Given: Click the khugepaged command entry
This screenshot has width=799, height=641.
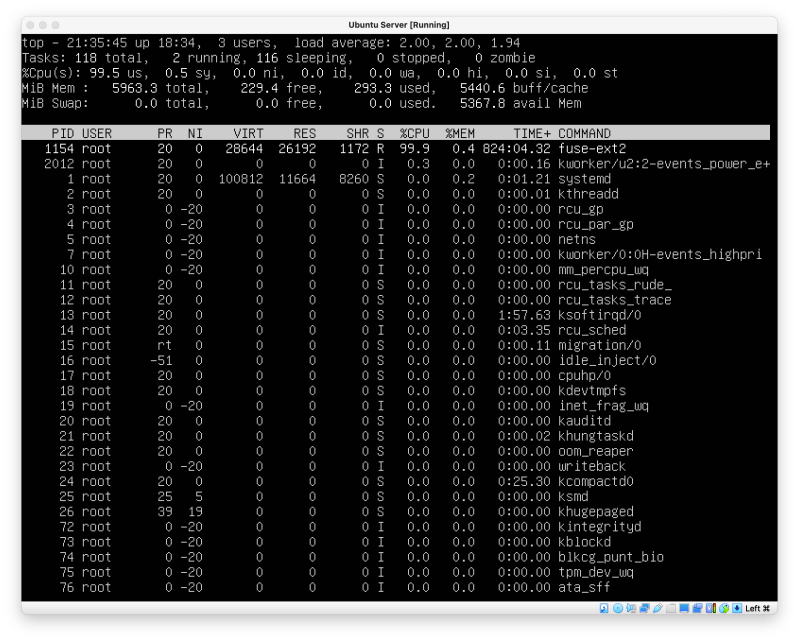Looking at the screenshot, I should [596, 512].
